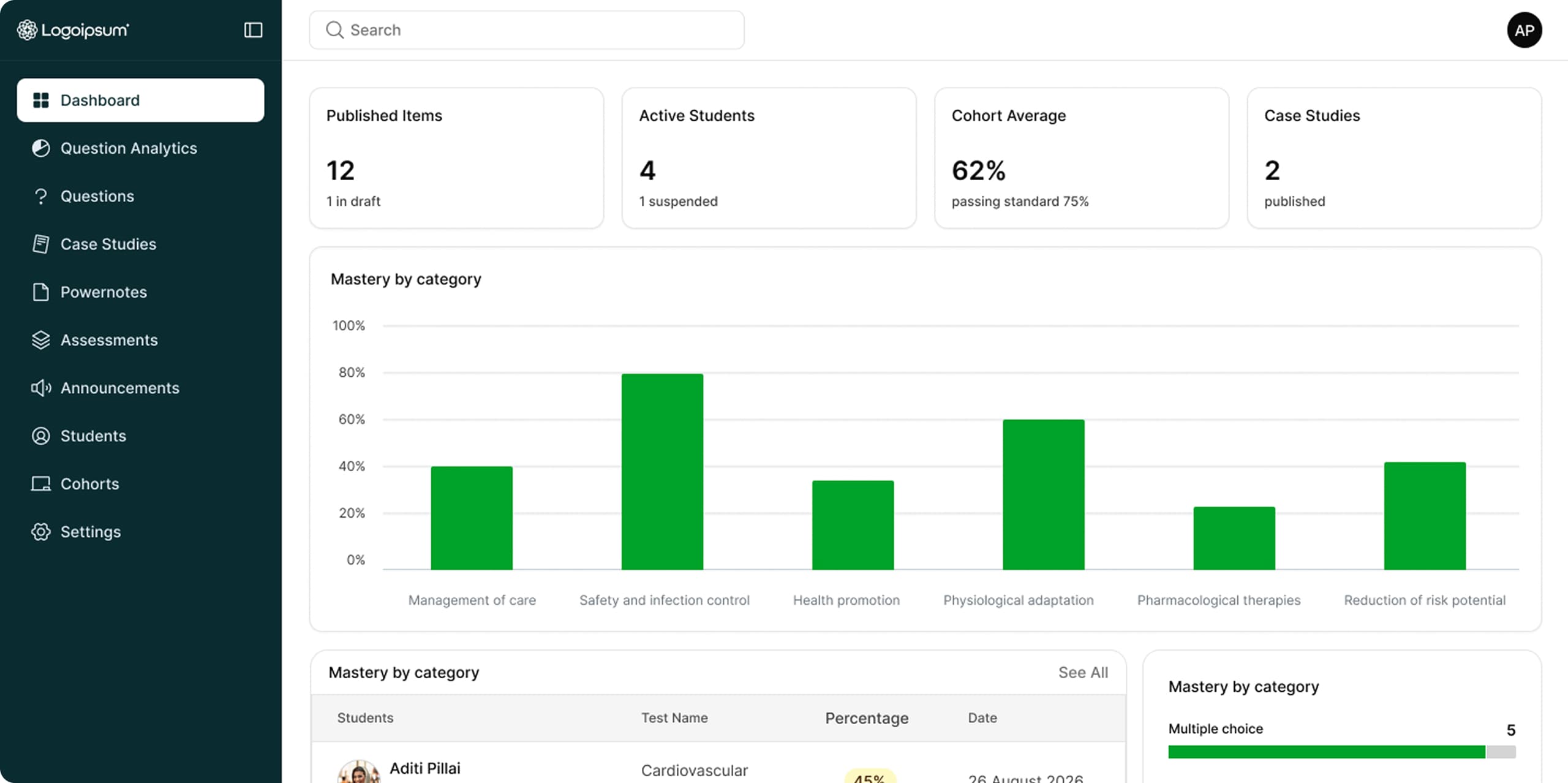
Task: Click the Percentage column header
Action: (x=867, y=718)
